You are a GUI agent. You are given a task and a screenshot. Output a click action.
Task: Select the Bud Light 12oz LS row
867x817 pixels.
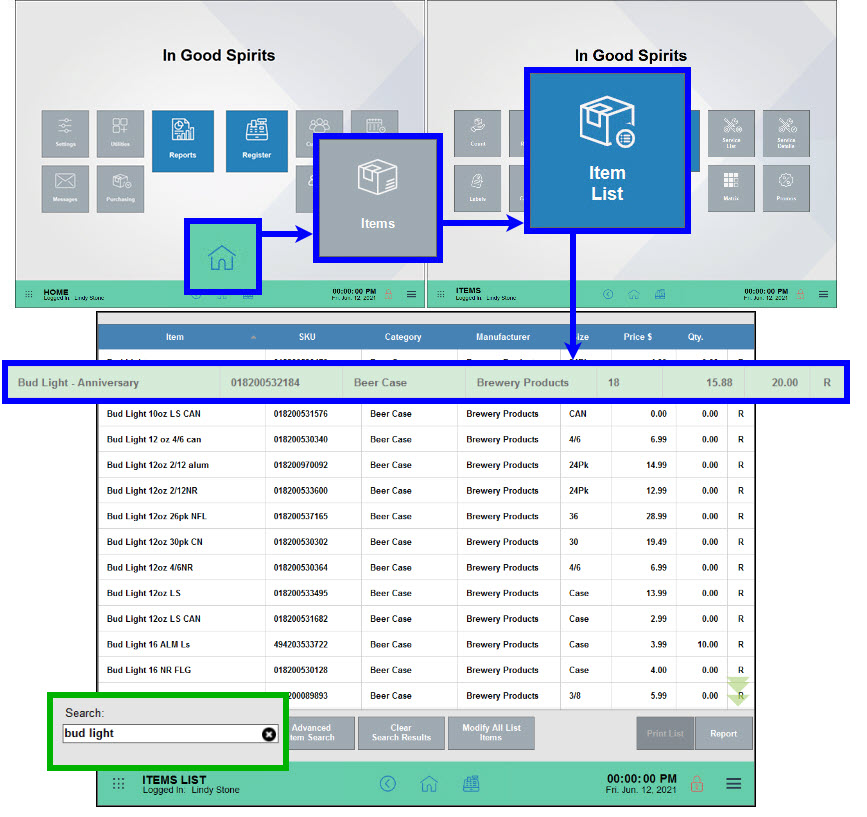(426, 593)
